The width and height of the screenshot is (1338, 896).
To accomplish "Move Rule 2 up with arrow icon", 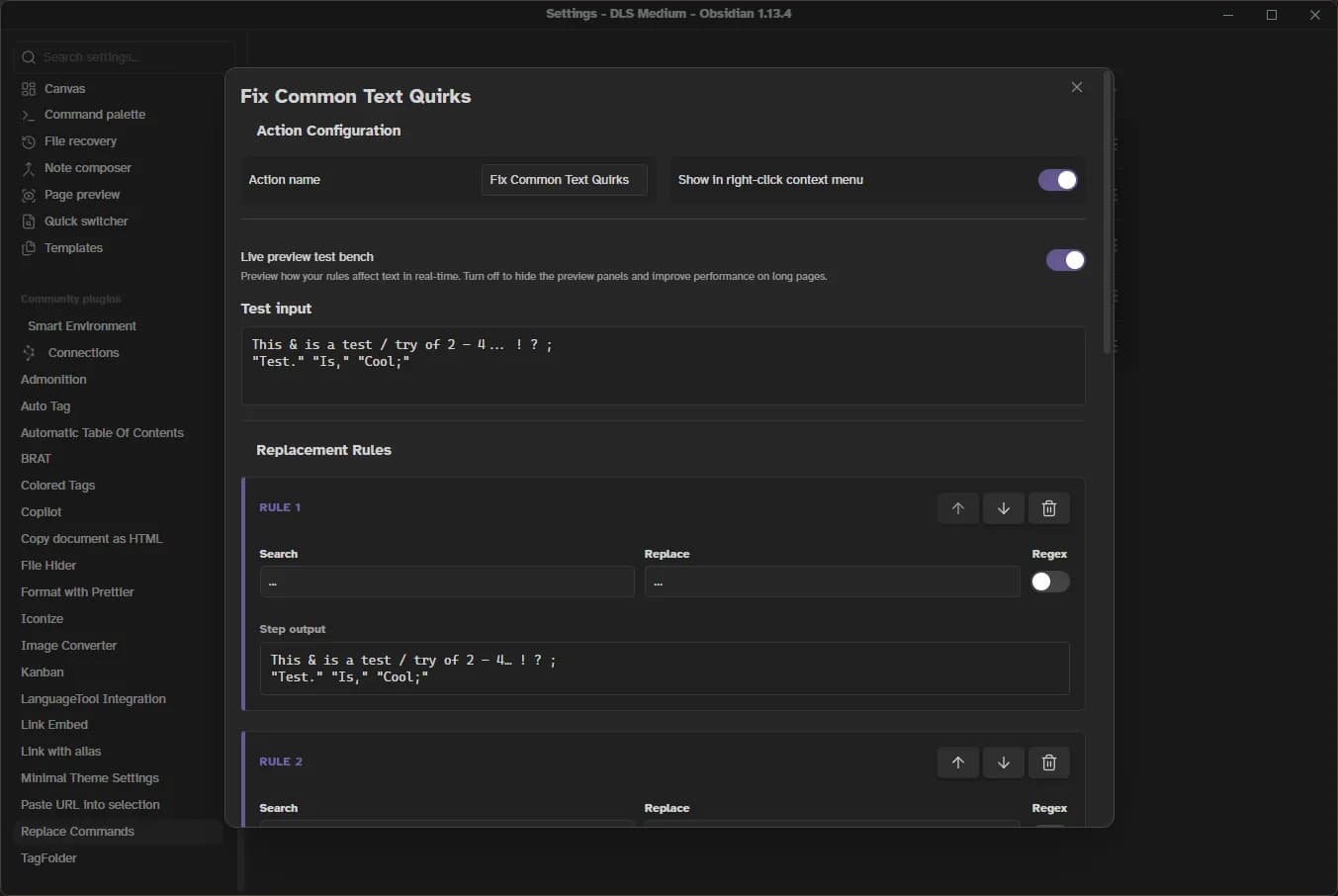I will coord(957,762).
